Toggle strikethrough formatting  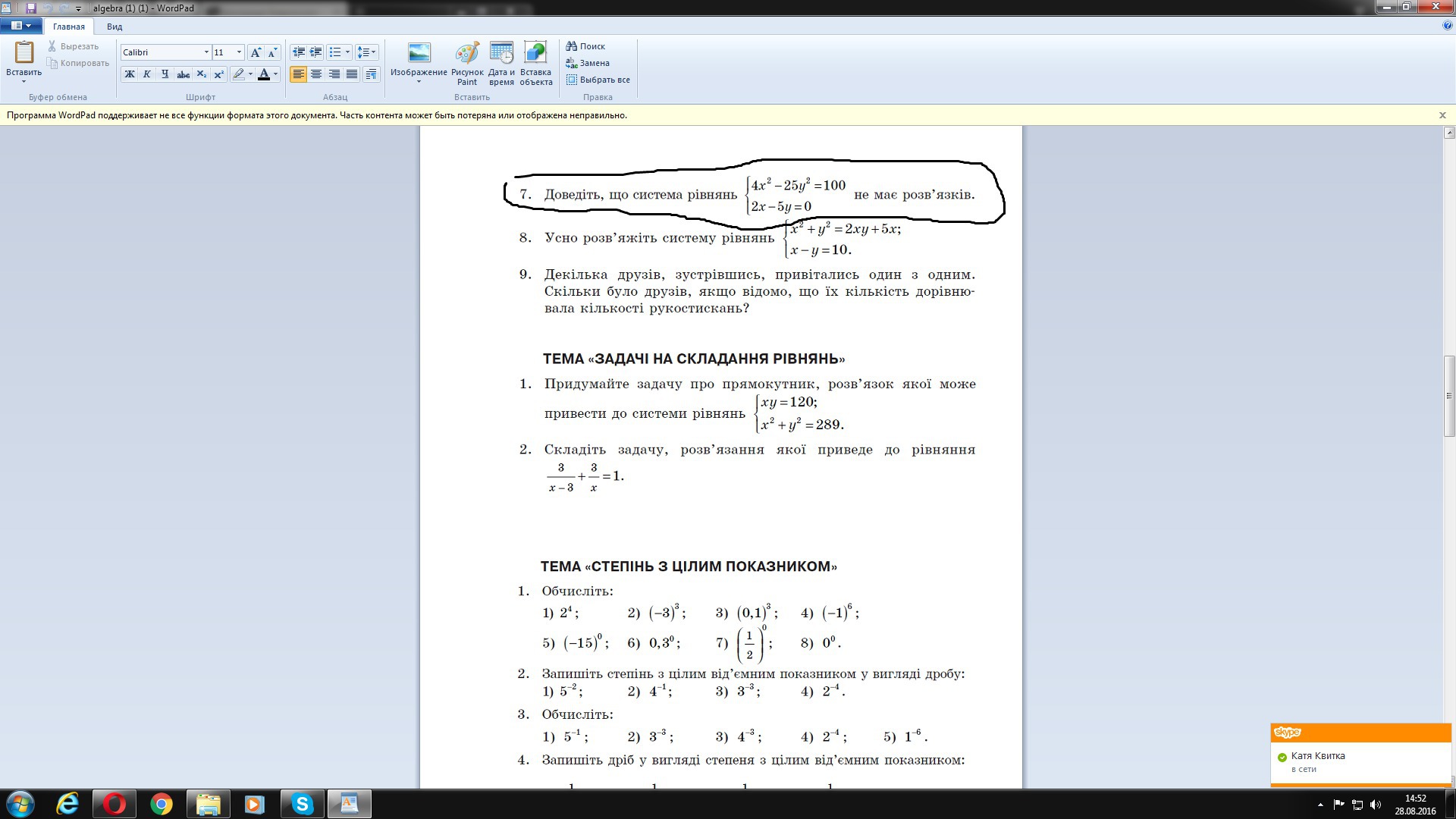click(x=183, y=74)
